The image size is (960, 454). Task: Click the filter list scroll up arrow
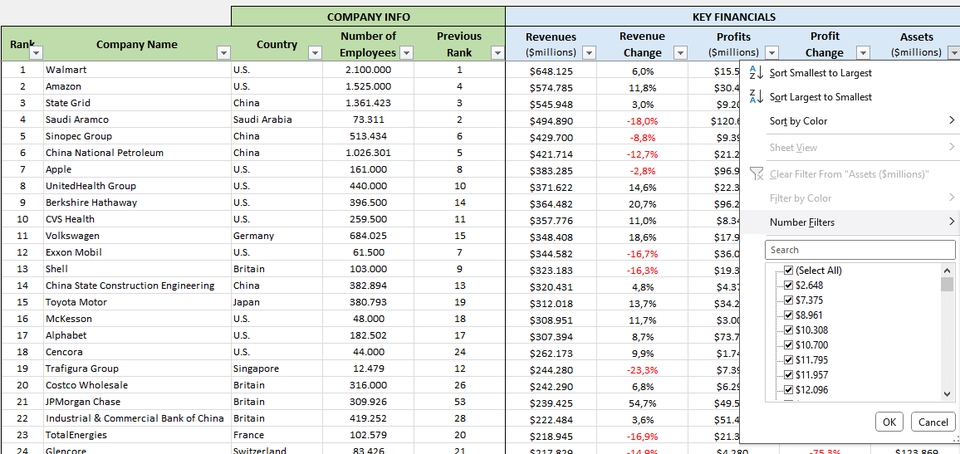(x=947, y=270)
